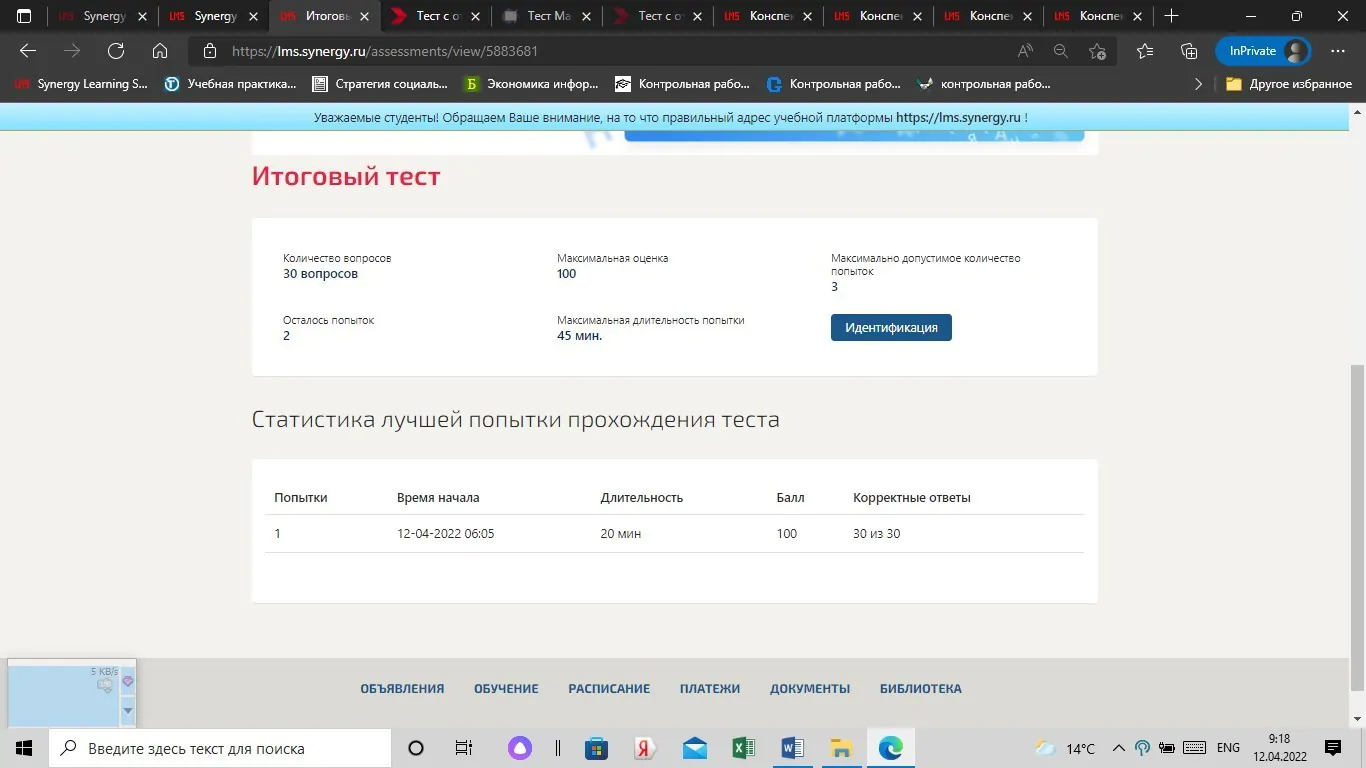Add this page to favorites
1366x768 pixels.
[x=1097, y=51]
